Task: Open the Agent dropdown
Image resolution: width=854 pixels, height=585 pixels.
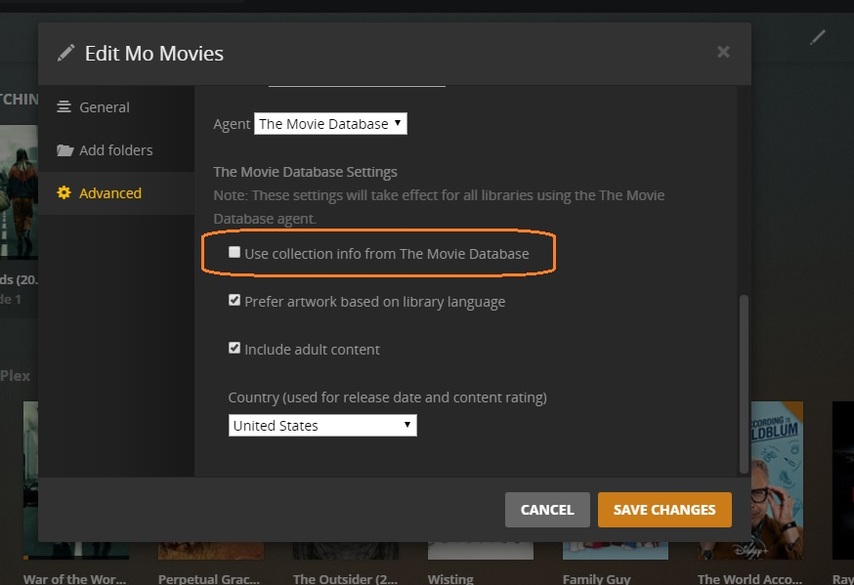Action: (331, 124)
